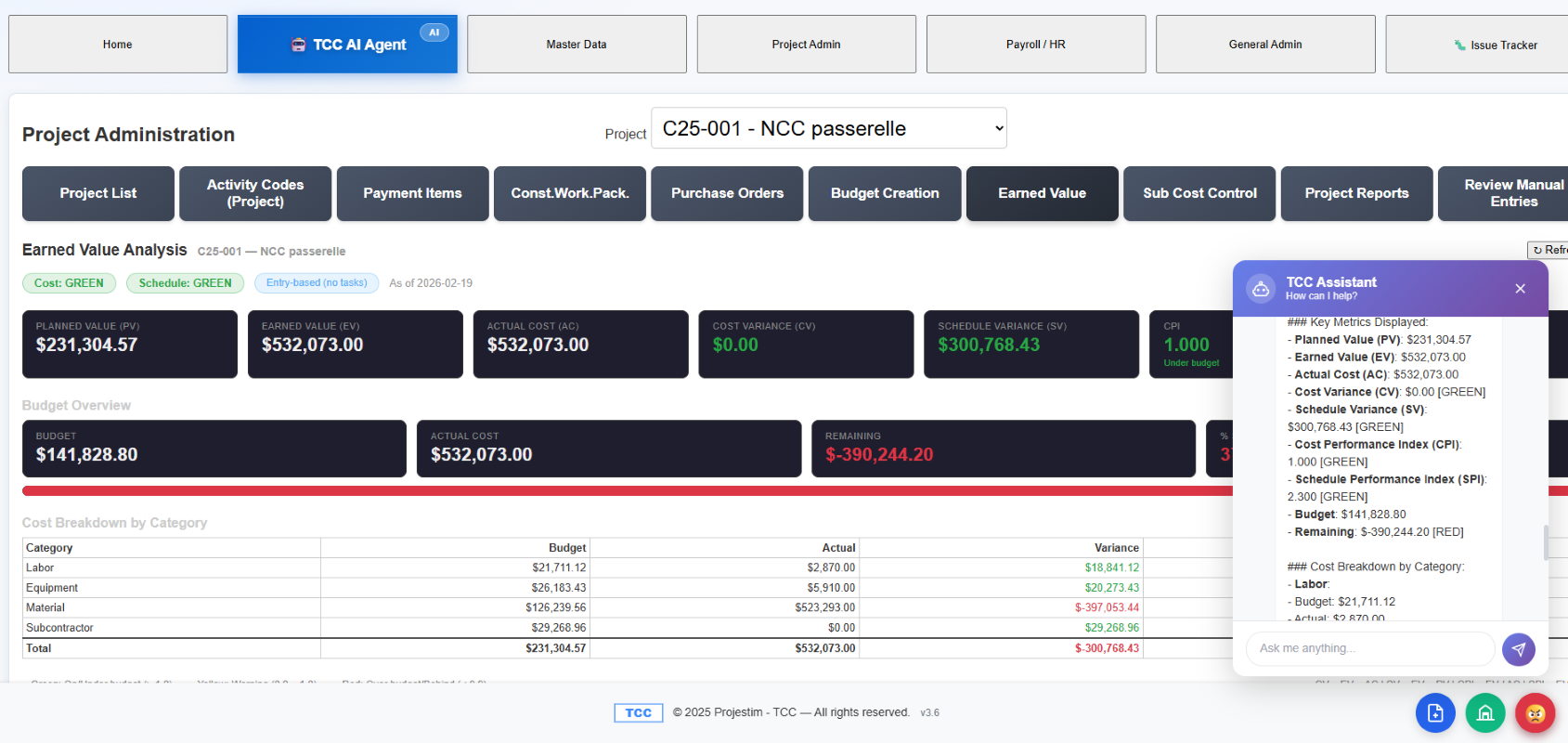
Task: Click the 'Ask me anything' input field
Action: 1370,648
